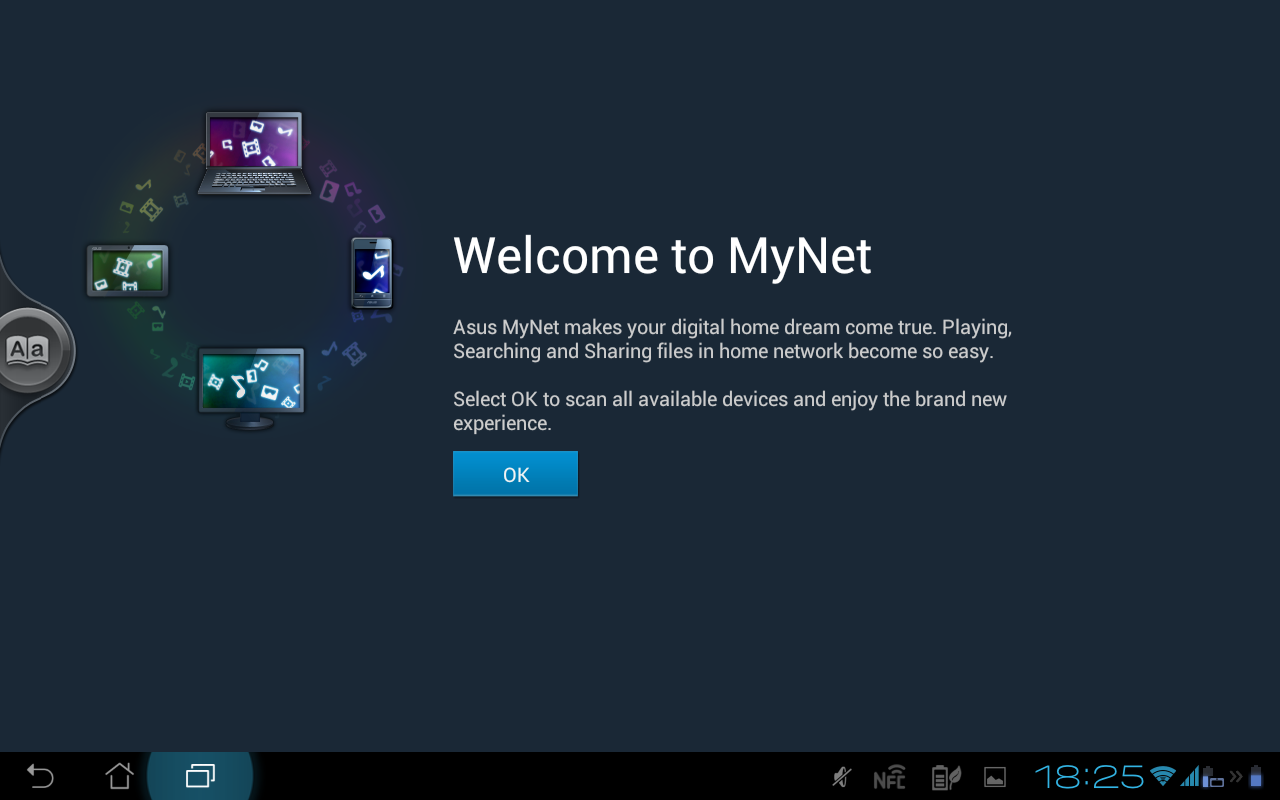The image size is (1280, 800).
Task: Tap the desktop monitor device illustration
Action: coord(251,389)
